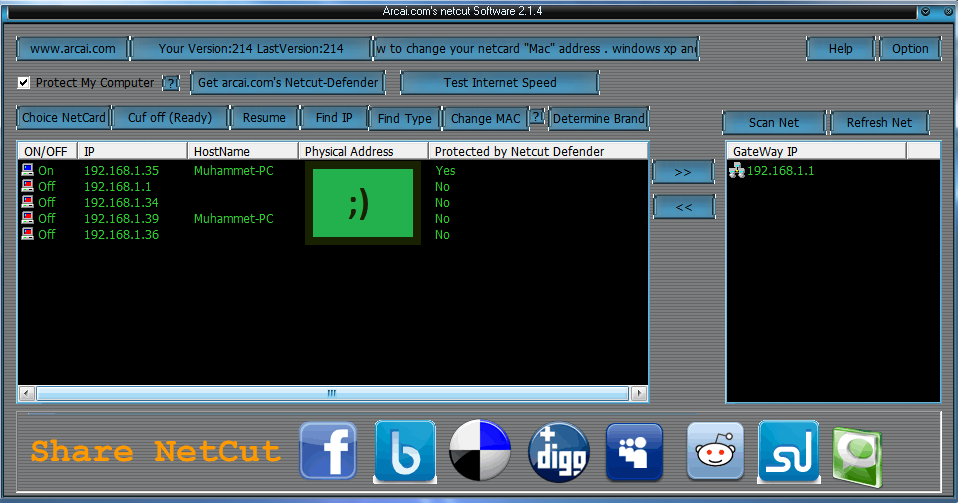This screenshot has width=958, height=503.
Task: Click computer icon for 192.168.1.34 row
Action: pyautogui.click(x=27, y=202)
